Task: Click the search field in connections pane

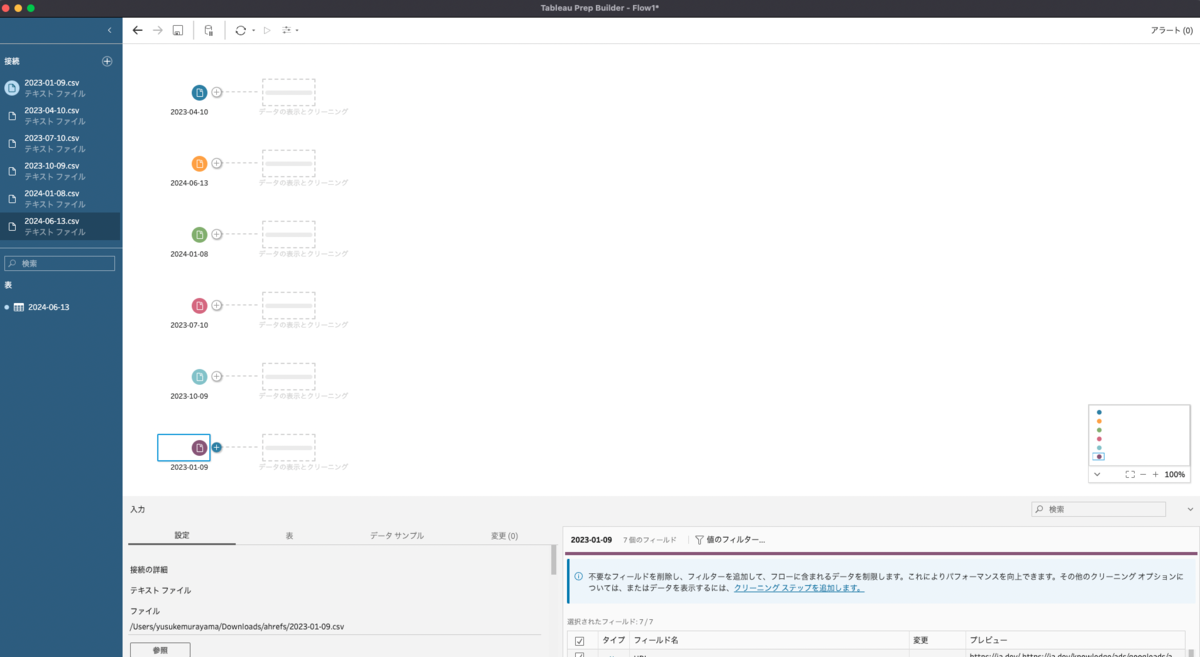Action: coord(60,263)
